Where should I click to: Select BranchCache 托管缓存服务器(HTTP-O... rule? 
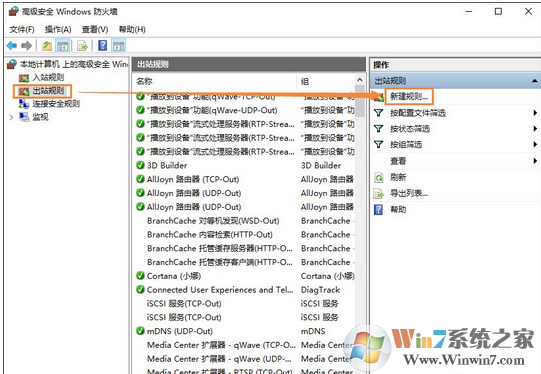[220, 248]
